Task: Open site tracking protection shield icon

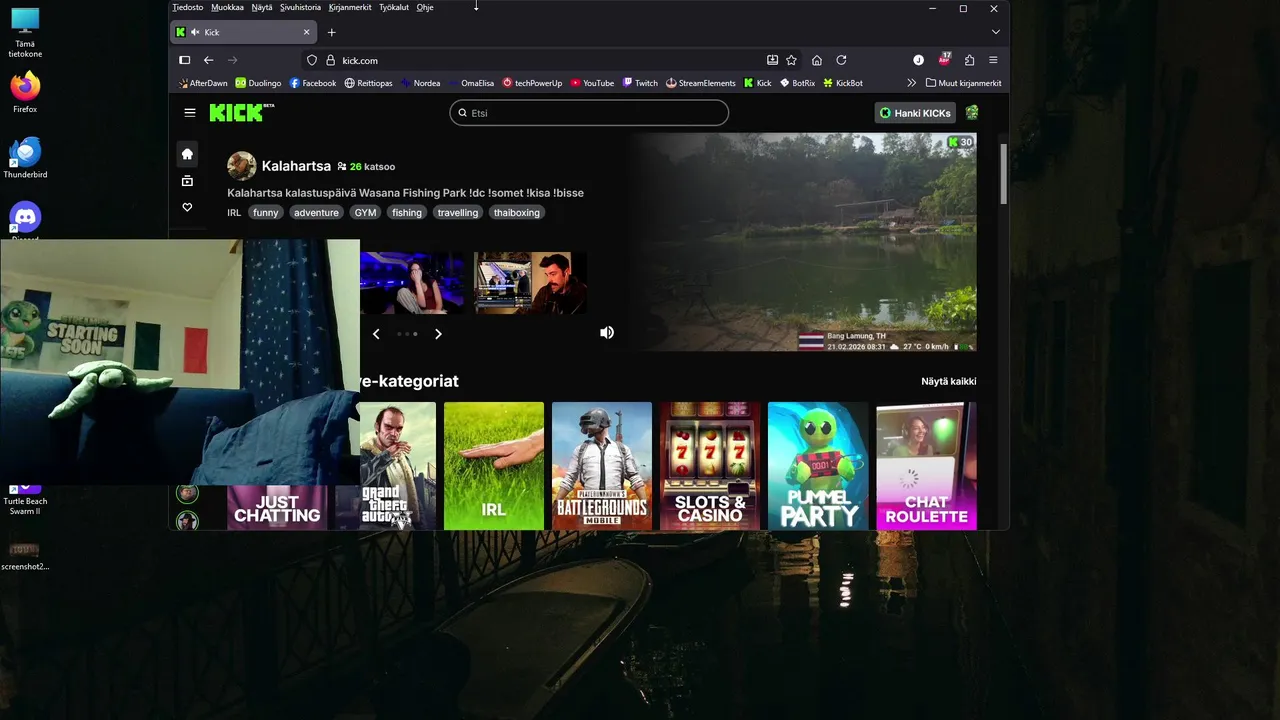Action: (312, 60)
